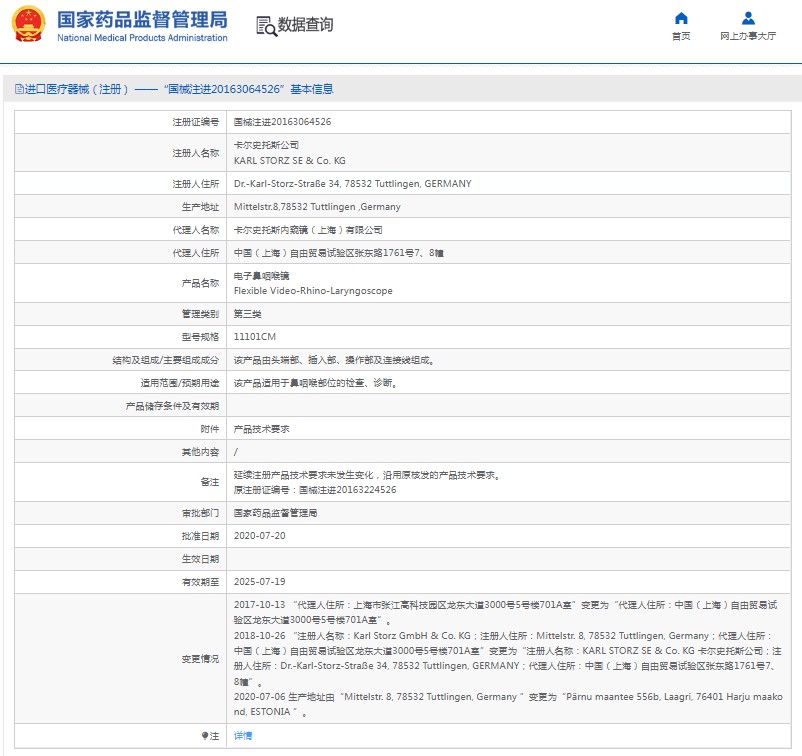Open the 详情 link
The width and height of the screenshot is (802, 756).
(243, 735)
